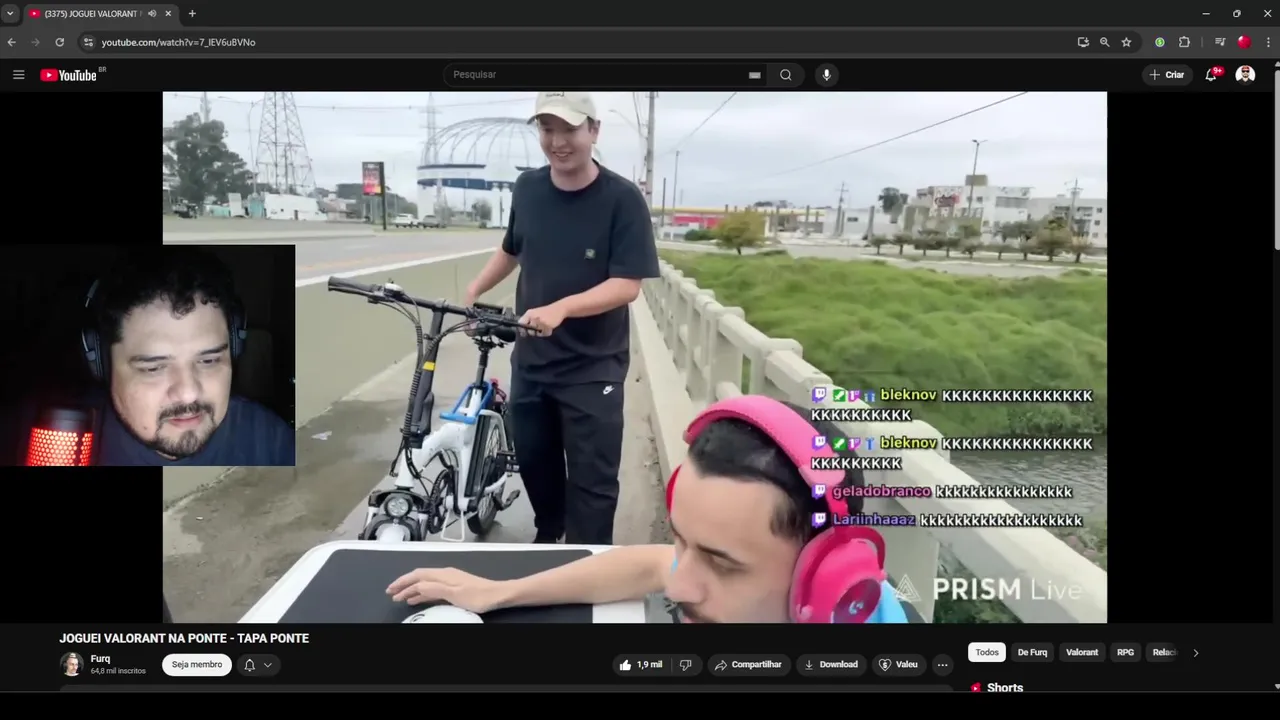Open media control icon in toolbar
The width and height of the screenshot is (1280, 720).
pyautogui.click(x=1220, y=42)
